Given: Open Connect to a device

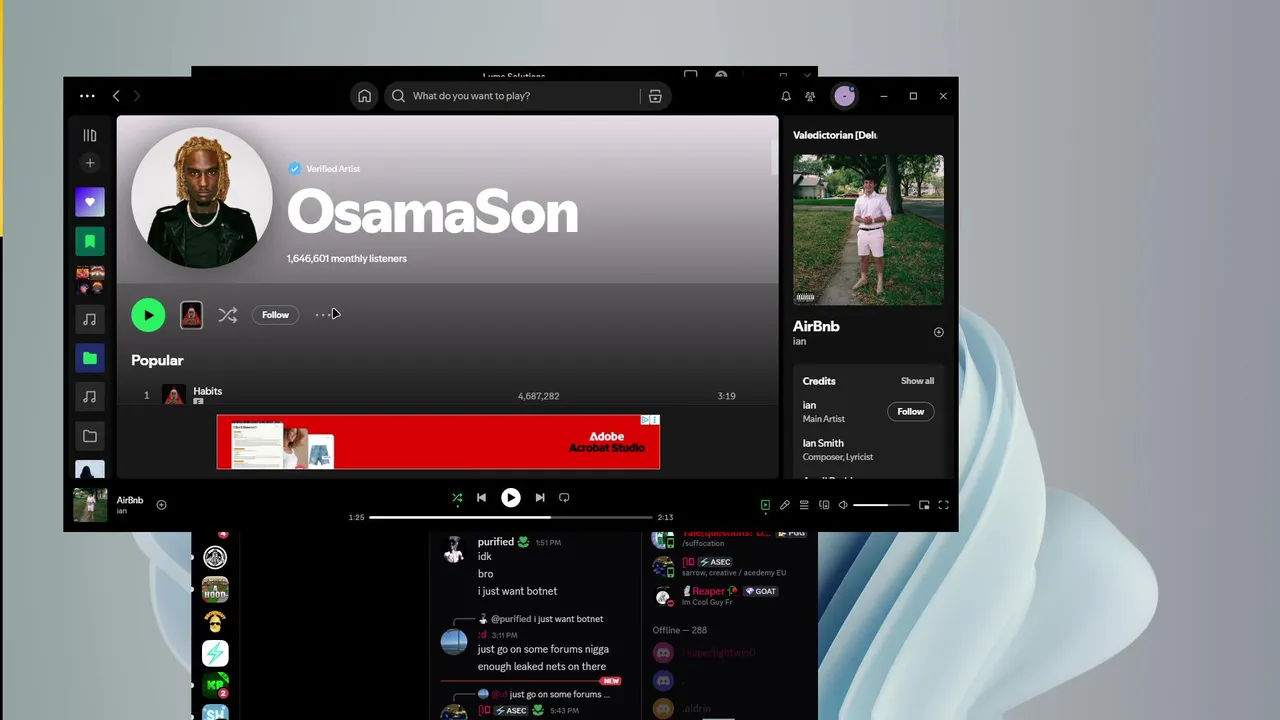Looking at the screenshot, I should pyautogui.click(x=824, y=505).
